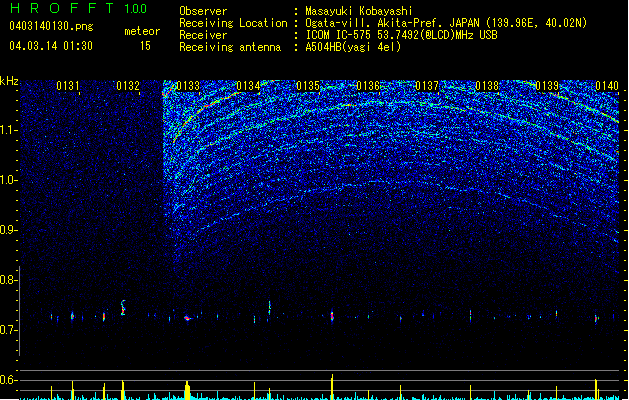Click the 1.1 kHz axis label

(x=9, y=130)
